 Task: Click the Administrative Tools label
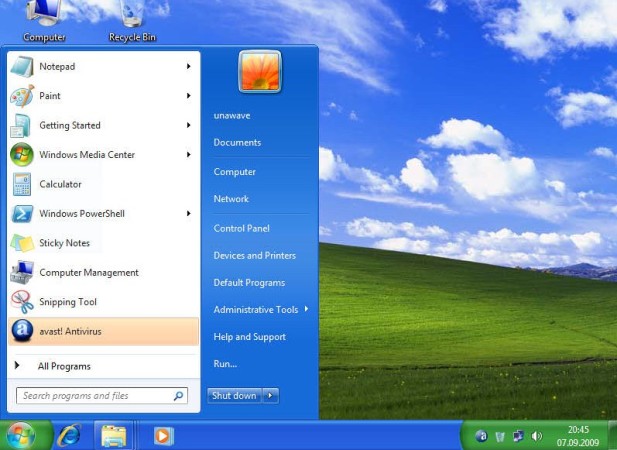click(256, 310)
